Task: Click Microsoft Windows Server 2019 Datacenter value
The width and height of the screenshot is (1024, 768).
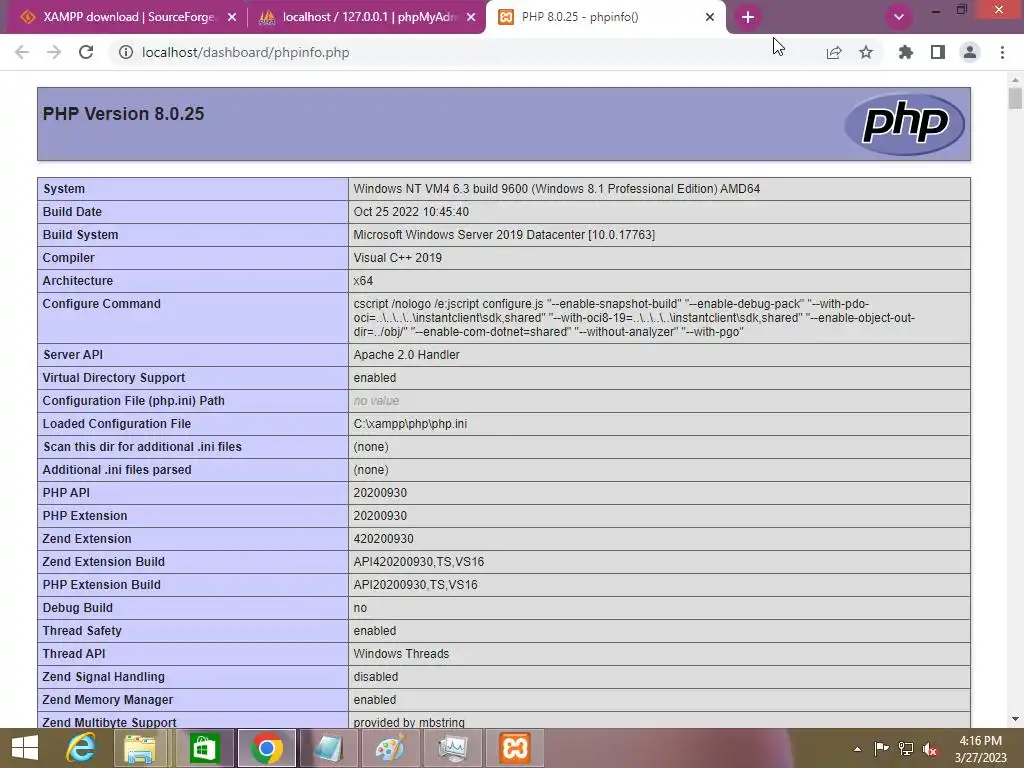Action: pyautogui.click(x=504, y=234)
